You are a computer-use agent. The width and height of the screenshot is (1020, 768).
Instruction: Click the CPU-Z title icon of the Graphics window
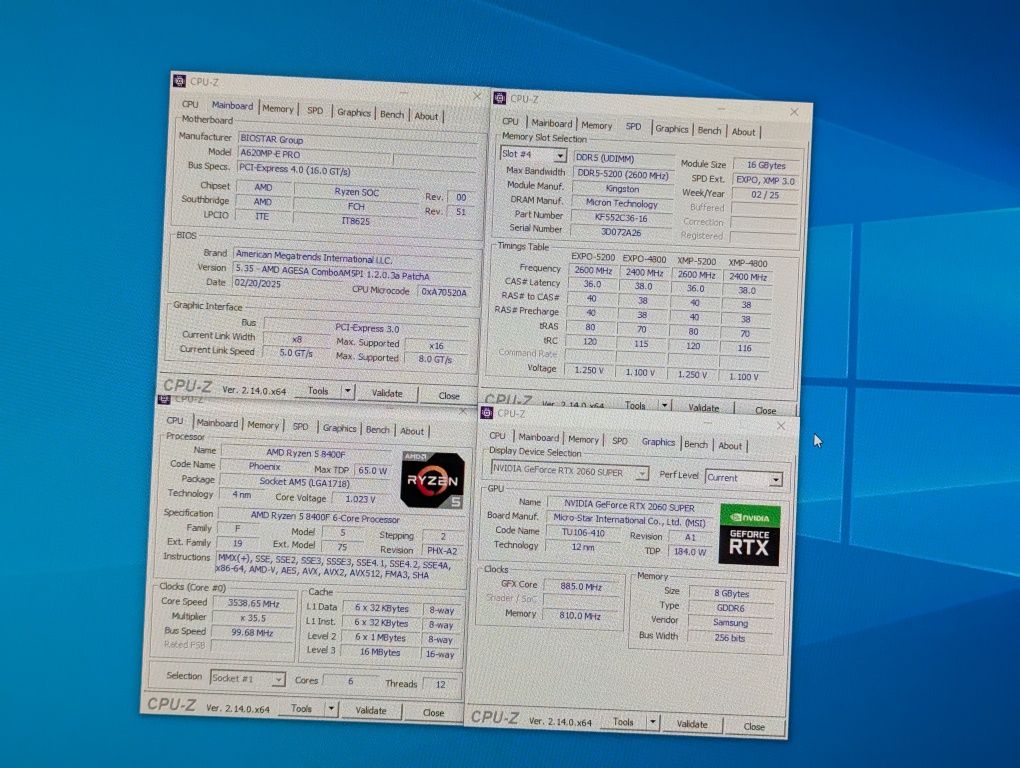487,412
